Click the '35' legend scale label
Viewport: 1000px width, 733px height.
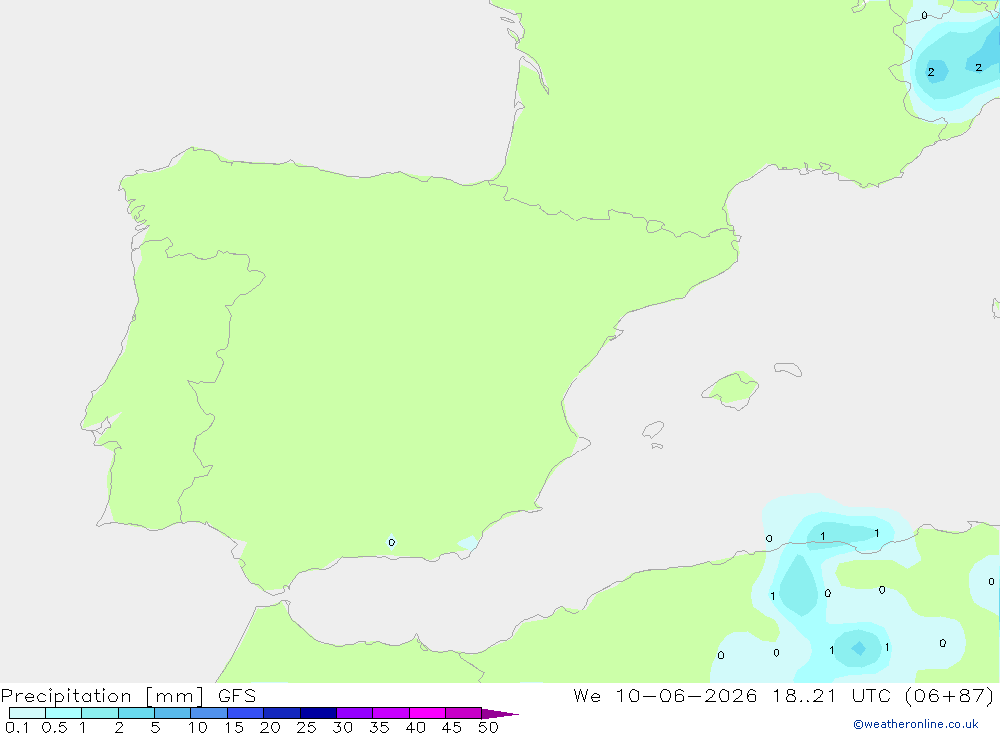tap(379, 727)
